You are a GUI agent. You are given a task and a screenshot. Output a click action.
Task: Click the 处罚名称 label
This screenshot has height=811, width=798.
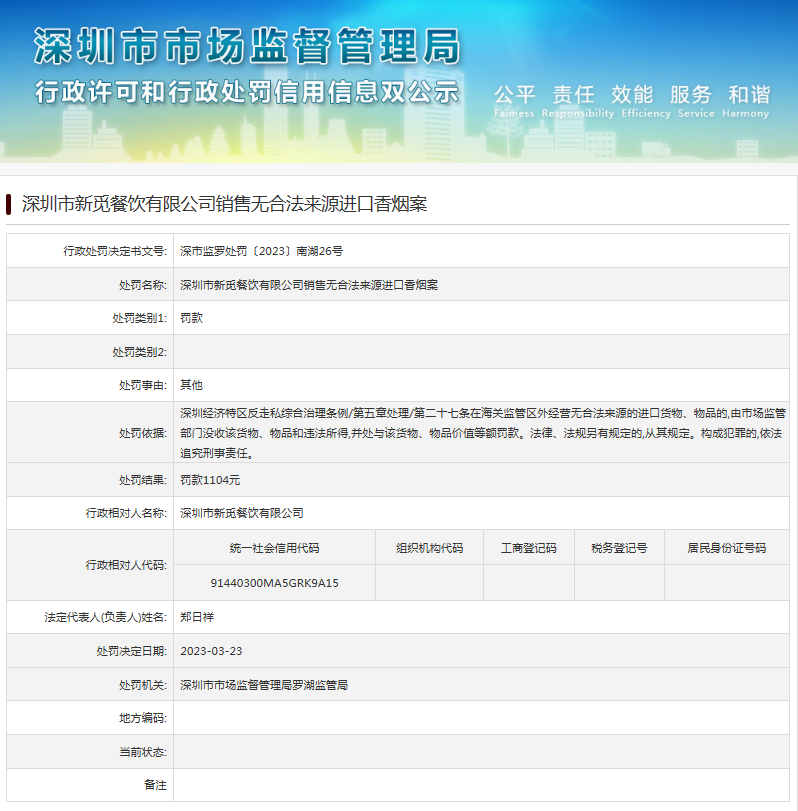tap(143, 285)
